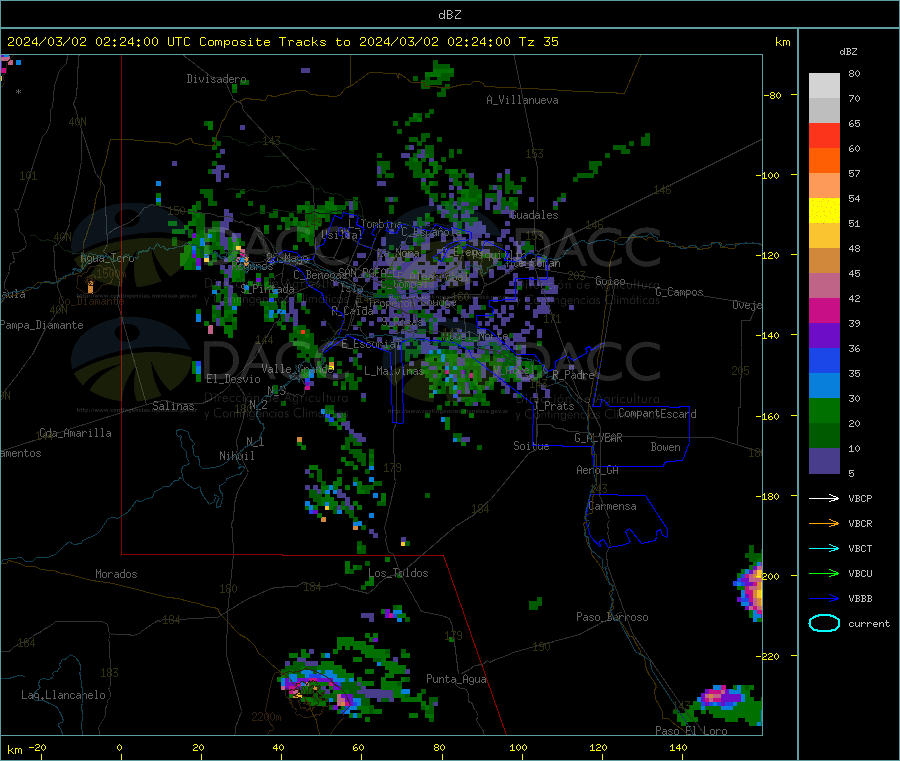Click the 'current' legend label
This screenshot has height=761, width=900.
869,623
